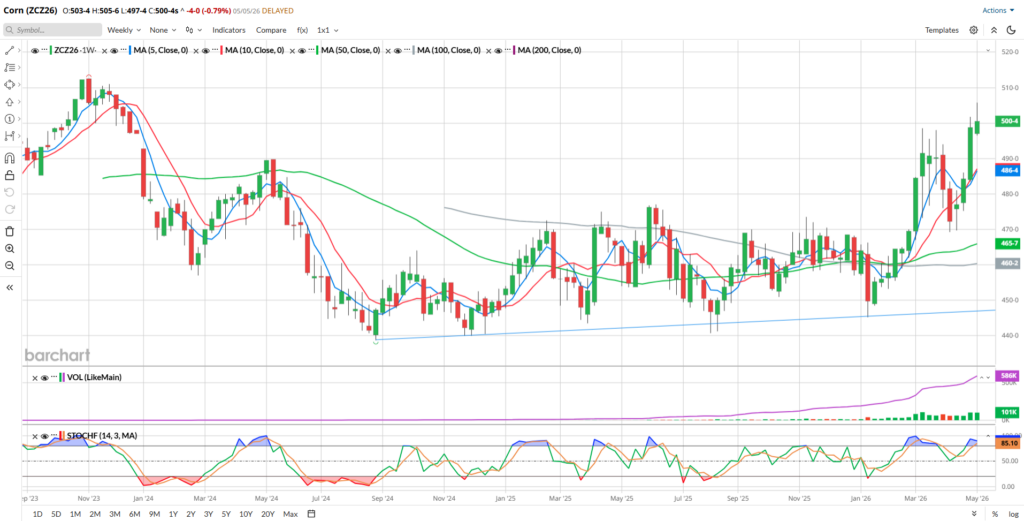Open the Indicators panel

coord(229,30)
